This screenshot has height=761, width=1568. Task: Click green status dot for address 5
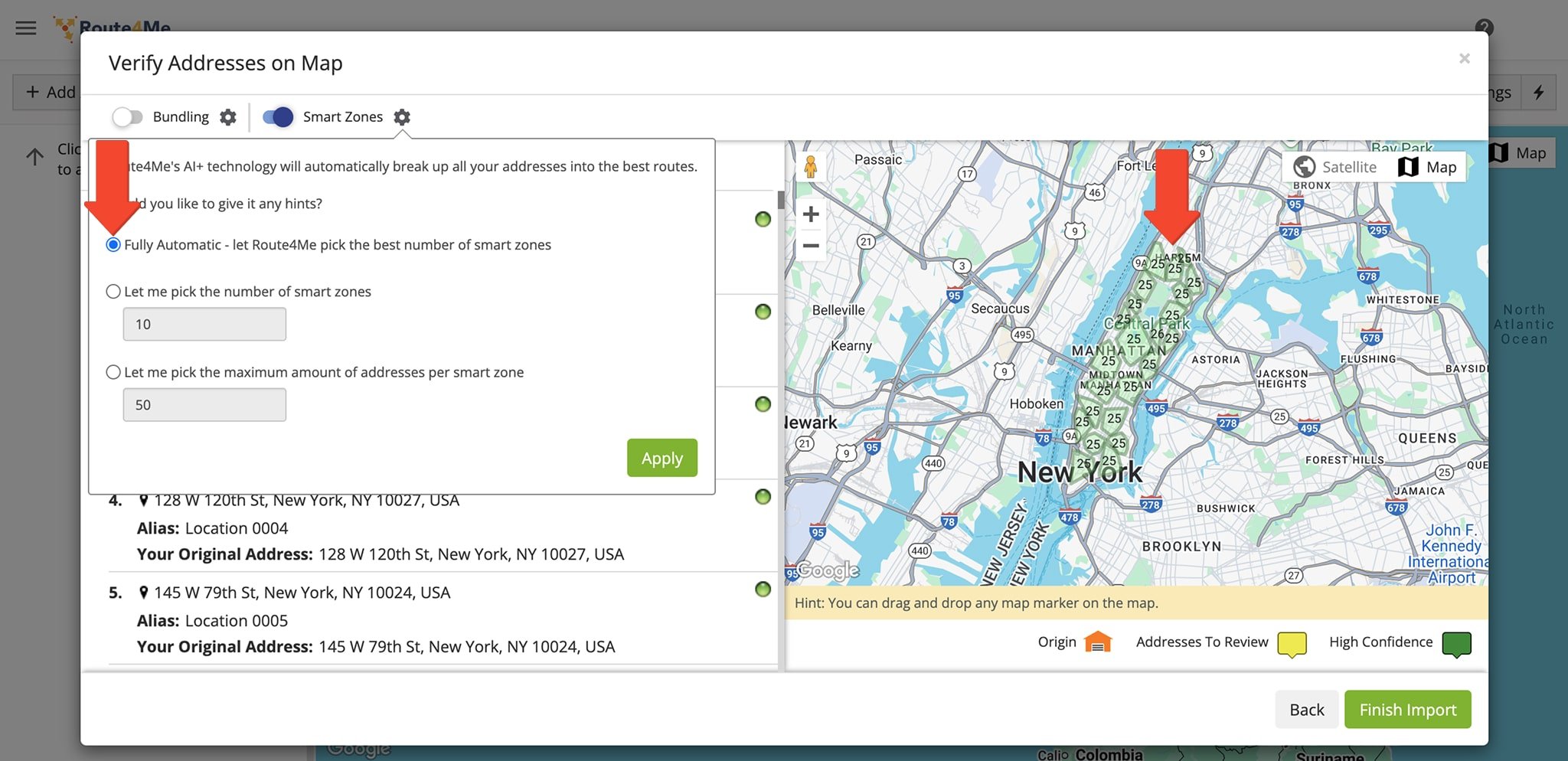point(763,590)
